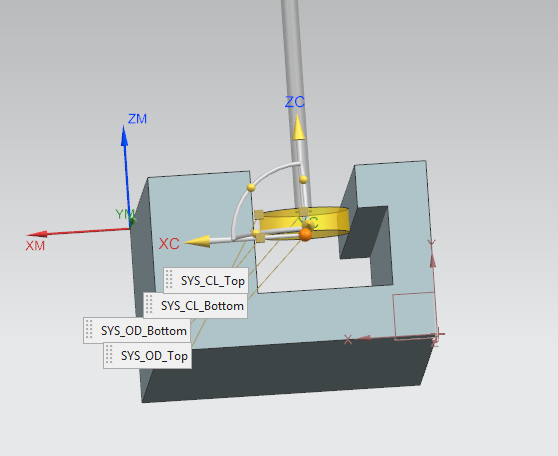Click the orange origin sphere handle
Viewport: 558px width, 456px height.
tap(305, 235)
